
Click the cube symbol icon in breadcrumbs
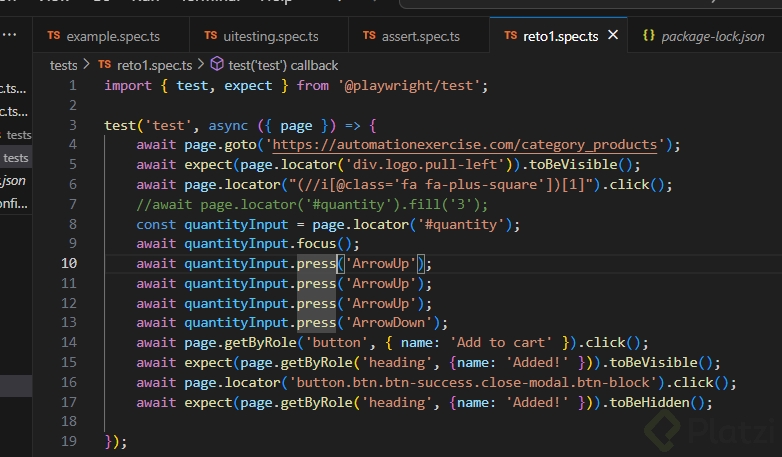[217, 64]
